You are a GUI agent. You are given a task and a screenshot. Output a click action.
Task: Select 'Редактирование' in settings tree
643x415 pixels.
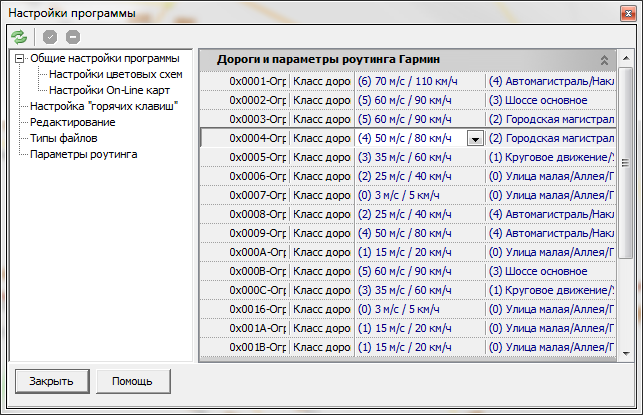coord(72,122)
